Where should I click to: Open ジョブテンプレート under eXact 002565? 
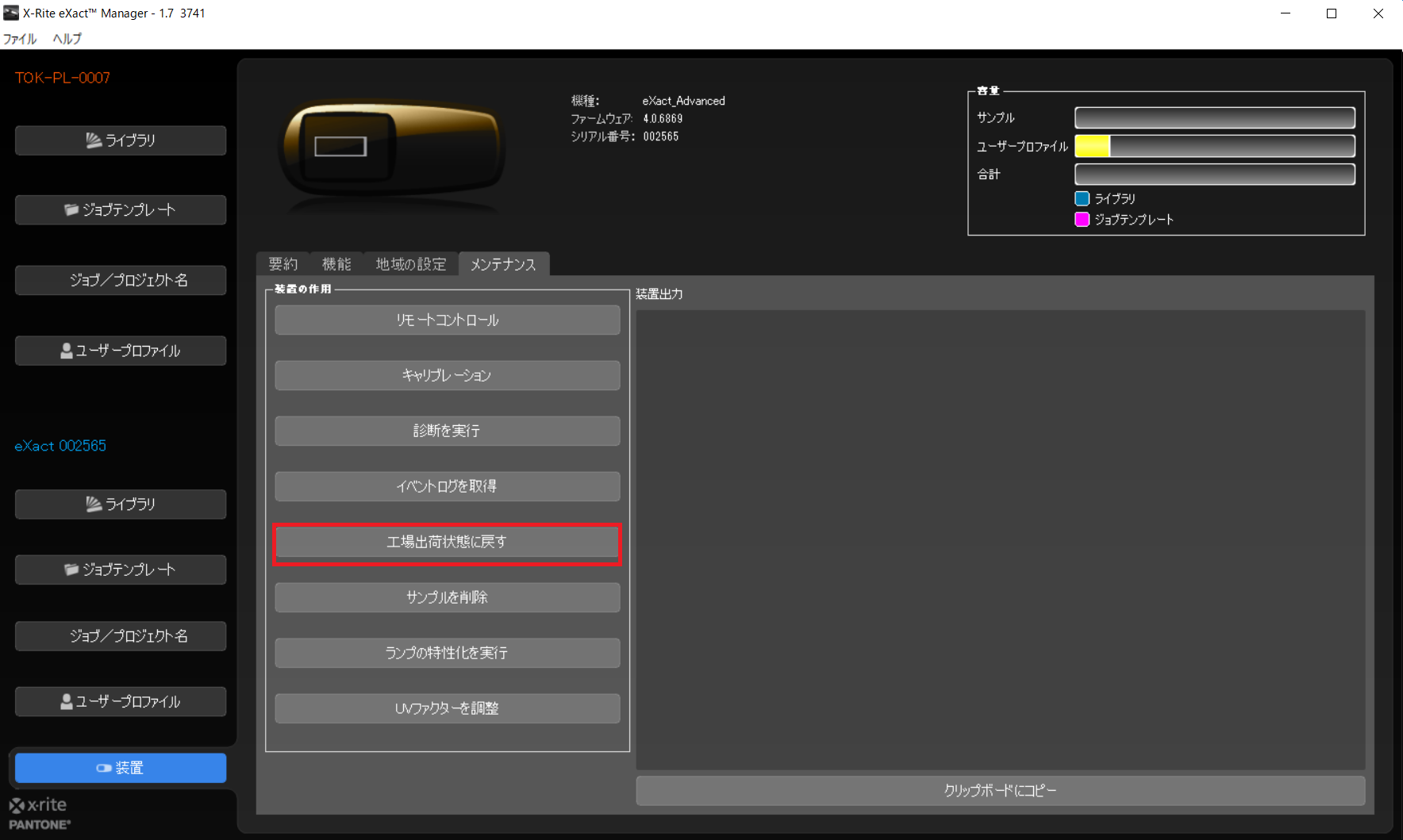121,570
